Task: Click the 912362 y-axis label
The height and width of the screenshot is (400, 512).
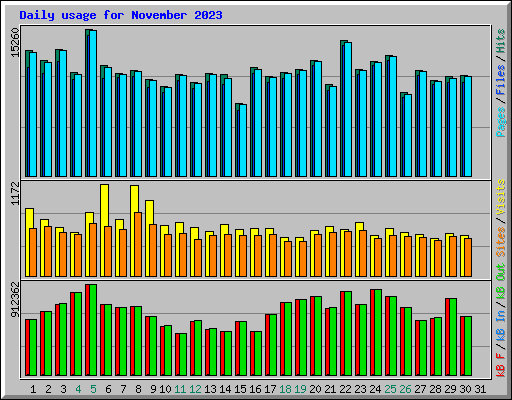Action: 15,299
